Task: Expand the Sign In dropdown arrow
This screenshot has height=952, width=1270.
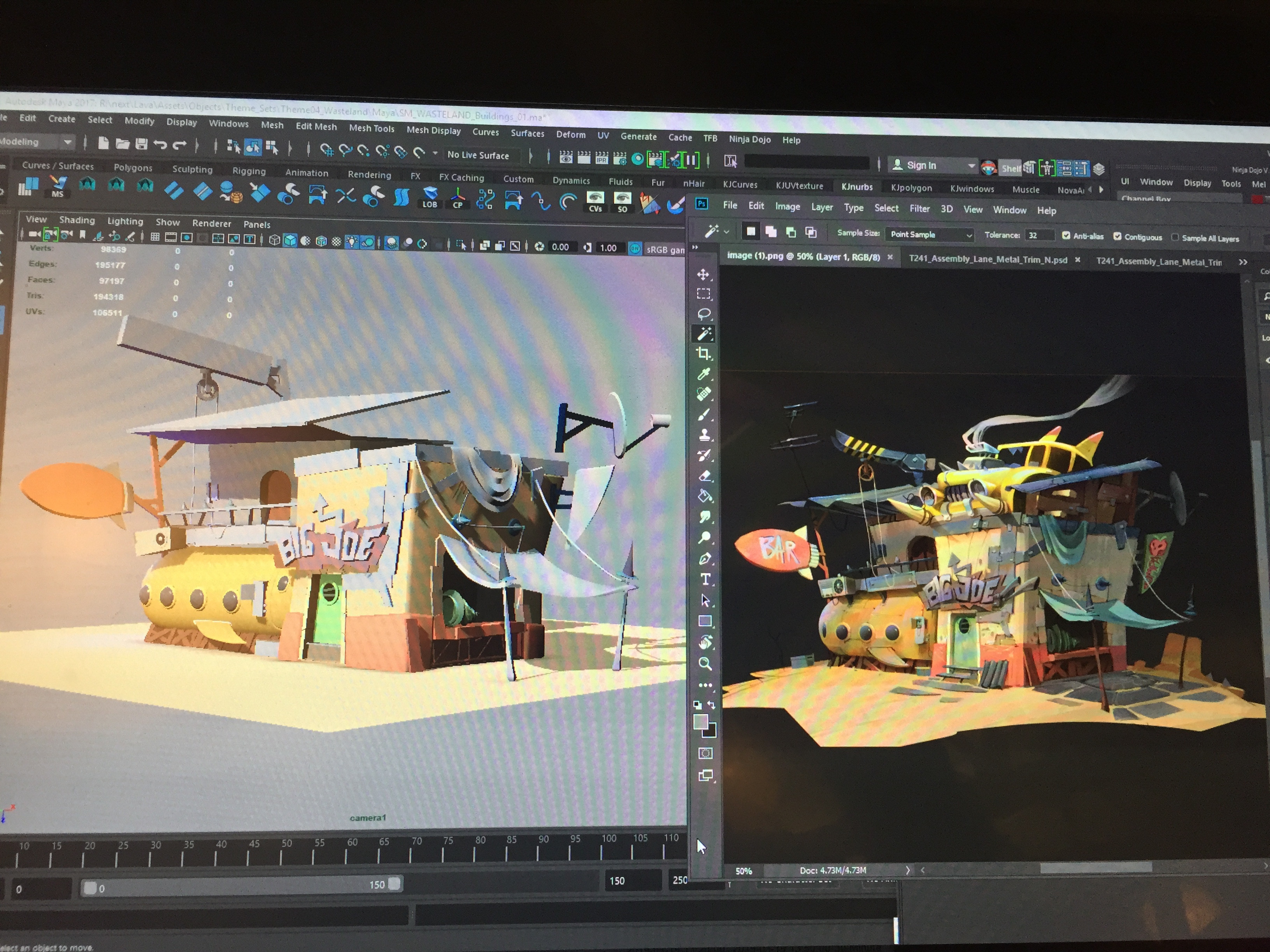Action: (972, 164)
